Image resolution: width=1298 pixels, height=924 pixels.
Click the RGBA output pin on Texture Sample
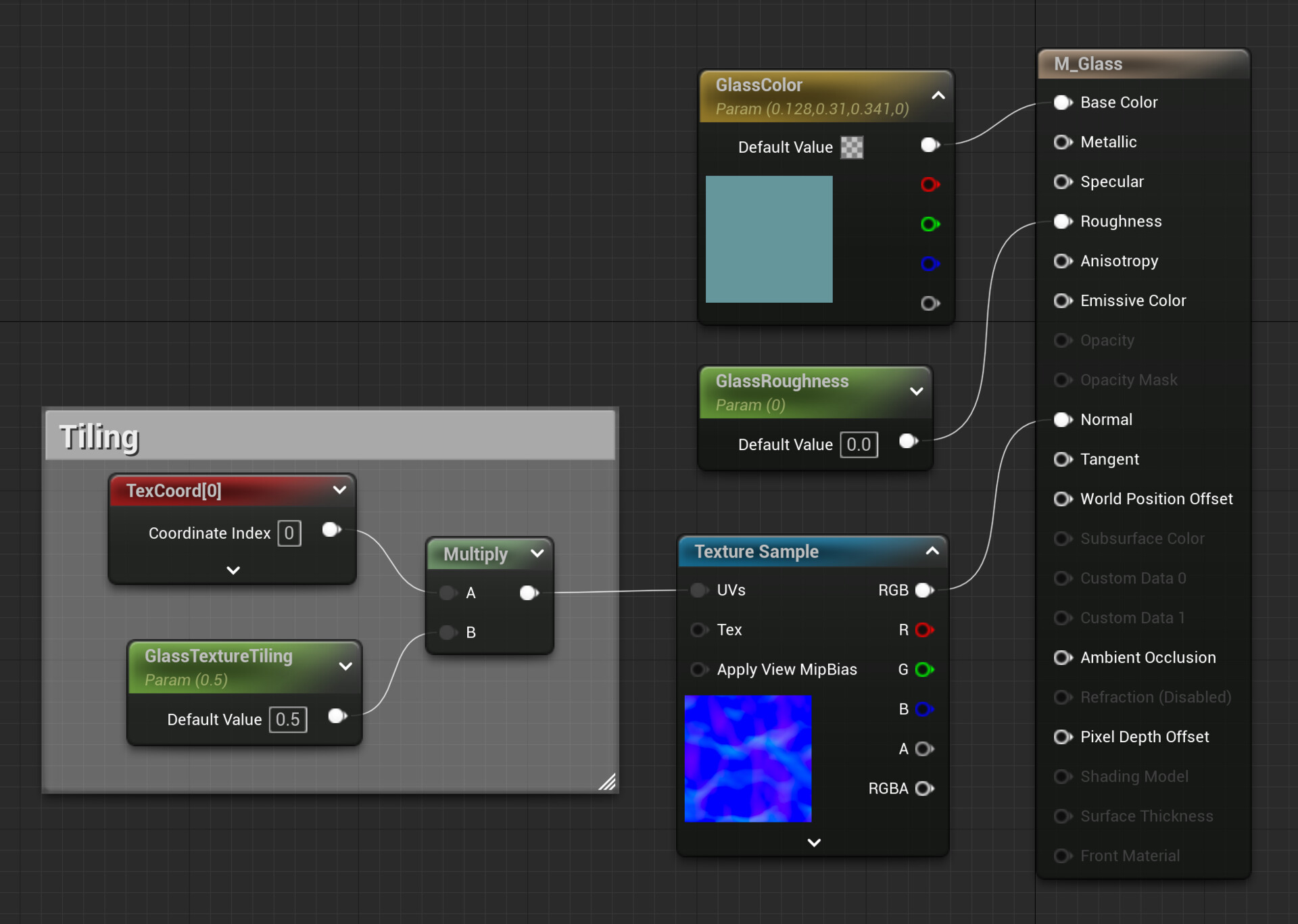pyautogui.click(x=923, y=788)
